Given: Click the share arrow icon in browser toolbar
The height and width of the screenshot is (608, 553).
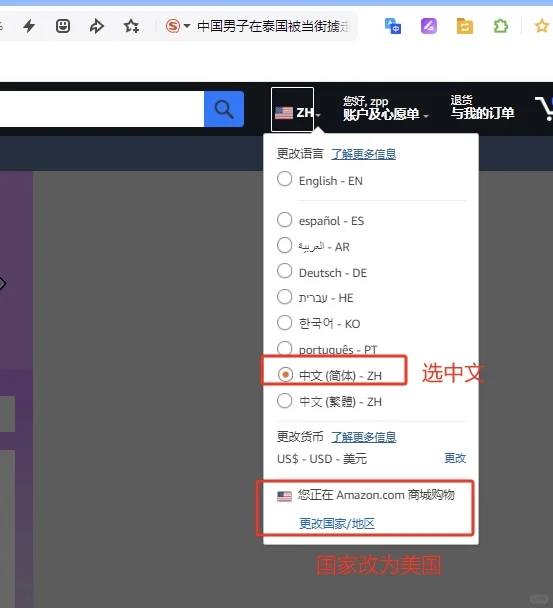Looking at the screenshot, I should pyautogui.click(x=97, y=26).
